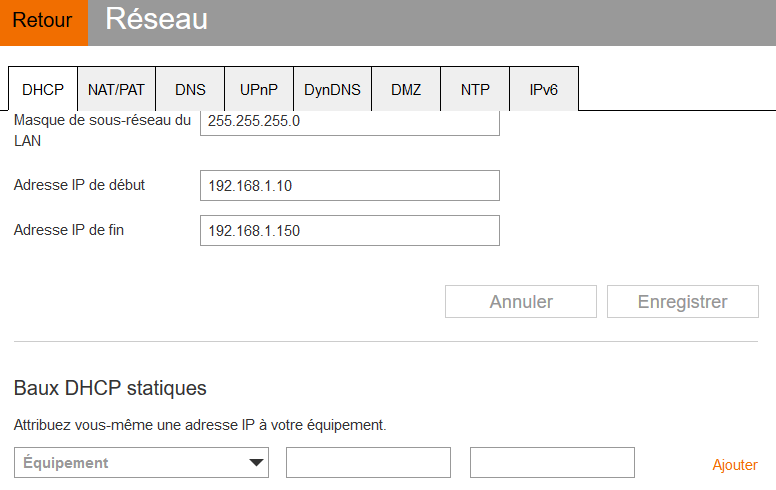The image size is (776, 490).
Task: Focus the Adresse IP de début field
Action: tap(349, 186)
